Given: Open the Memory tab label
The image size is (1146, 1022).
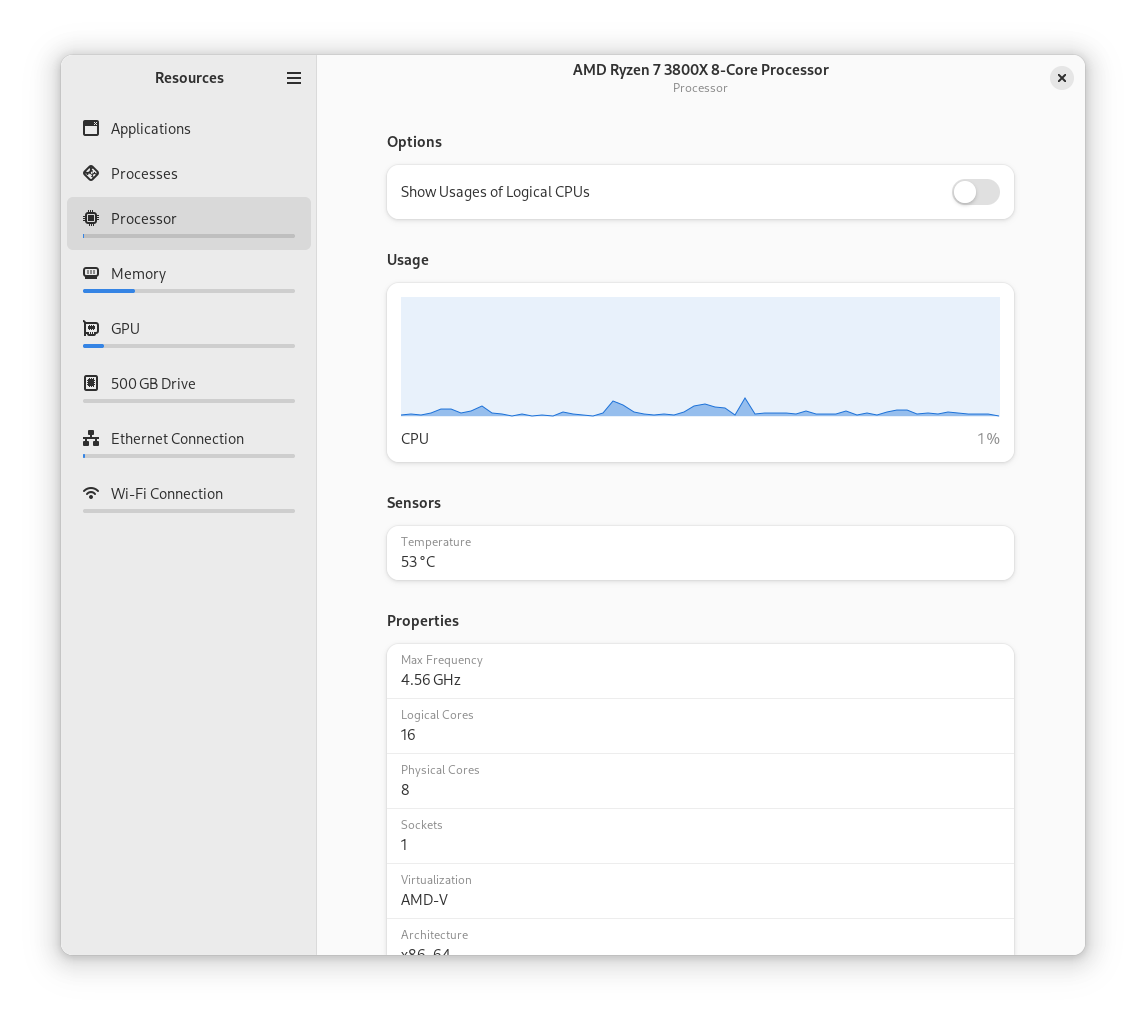Looking at the screenshot, I should pos(138,273).
